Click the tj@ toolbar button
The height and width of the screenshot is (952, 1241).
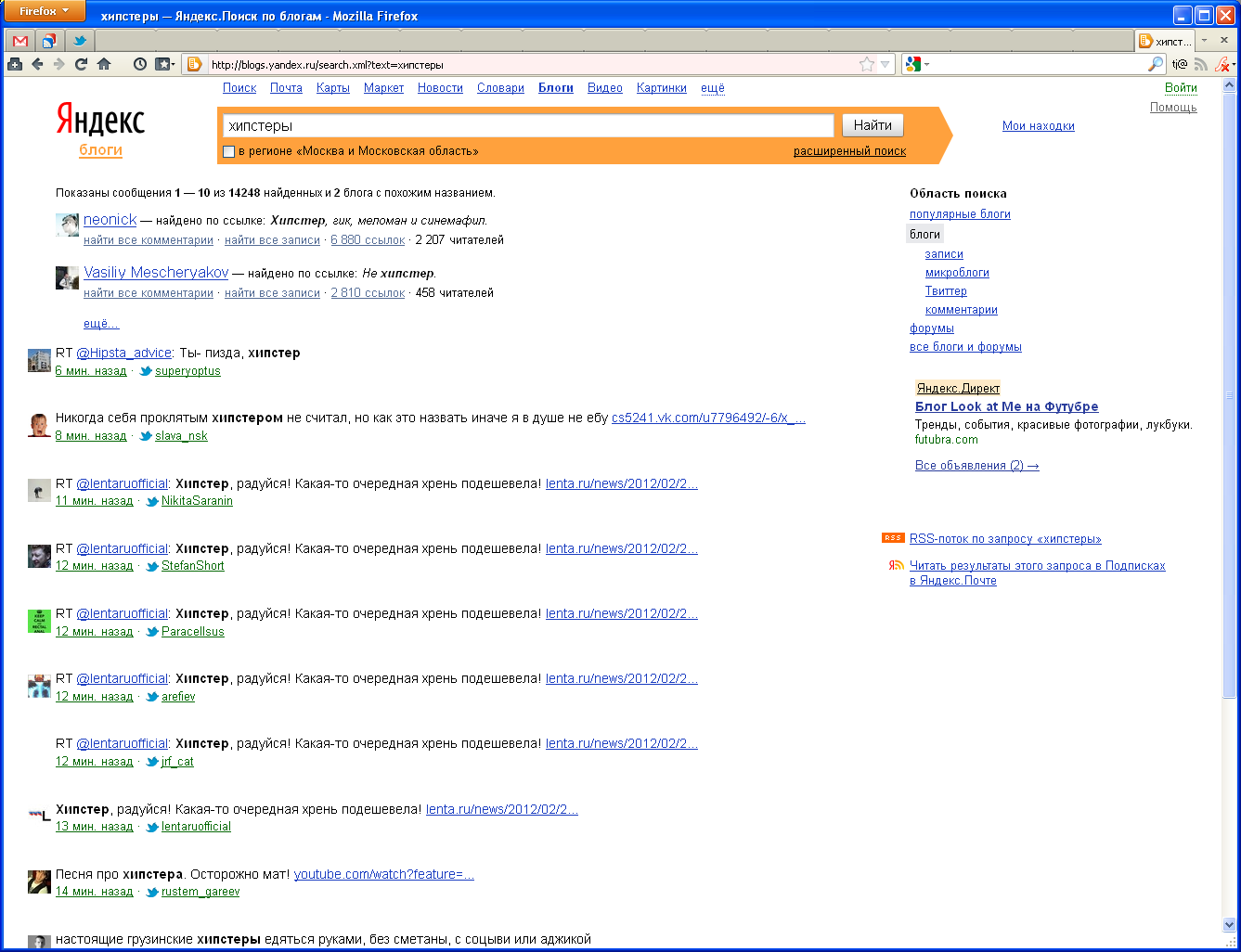1180,64
